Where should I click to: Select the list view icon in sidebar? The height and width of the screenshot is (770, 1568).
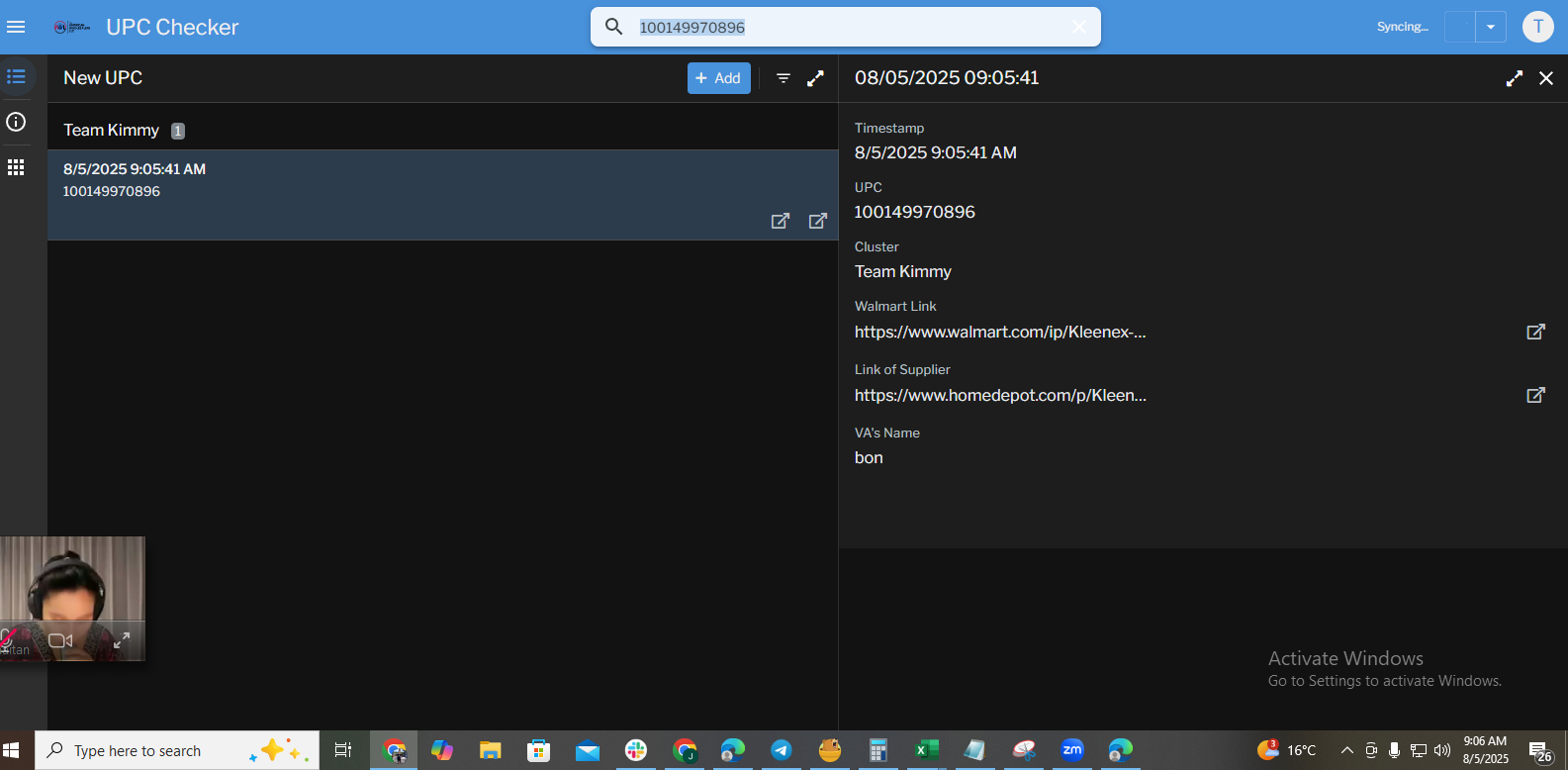[x=16, y=77]
